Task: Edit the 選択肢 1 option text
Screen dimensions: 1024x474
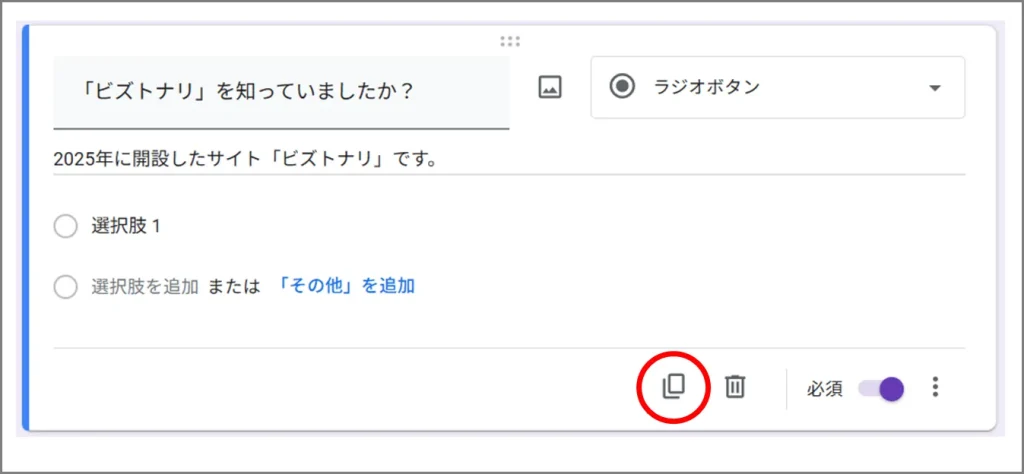Action: (x=127, y=226)
